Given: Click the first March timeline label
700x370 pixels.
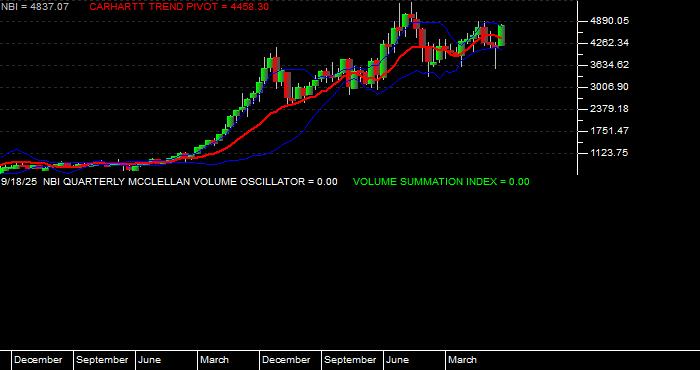Looking at the screenshot, I should click(214, 360).
